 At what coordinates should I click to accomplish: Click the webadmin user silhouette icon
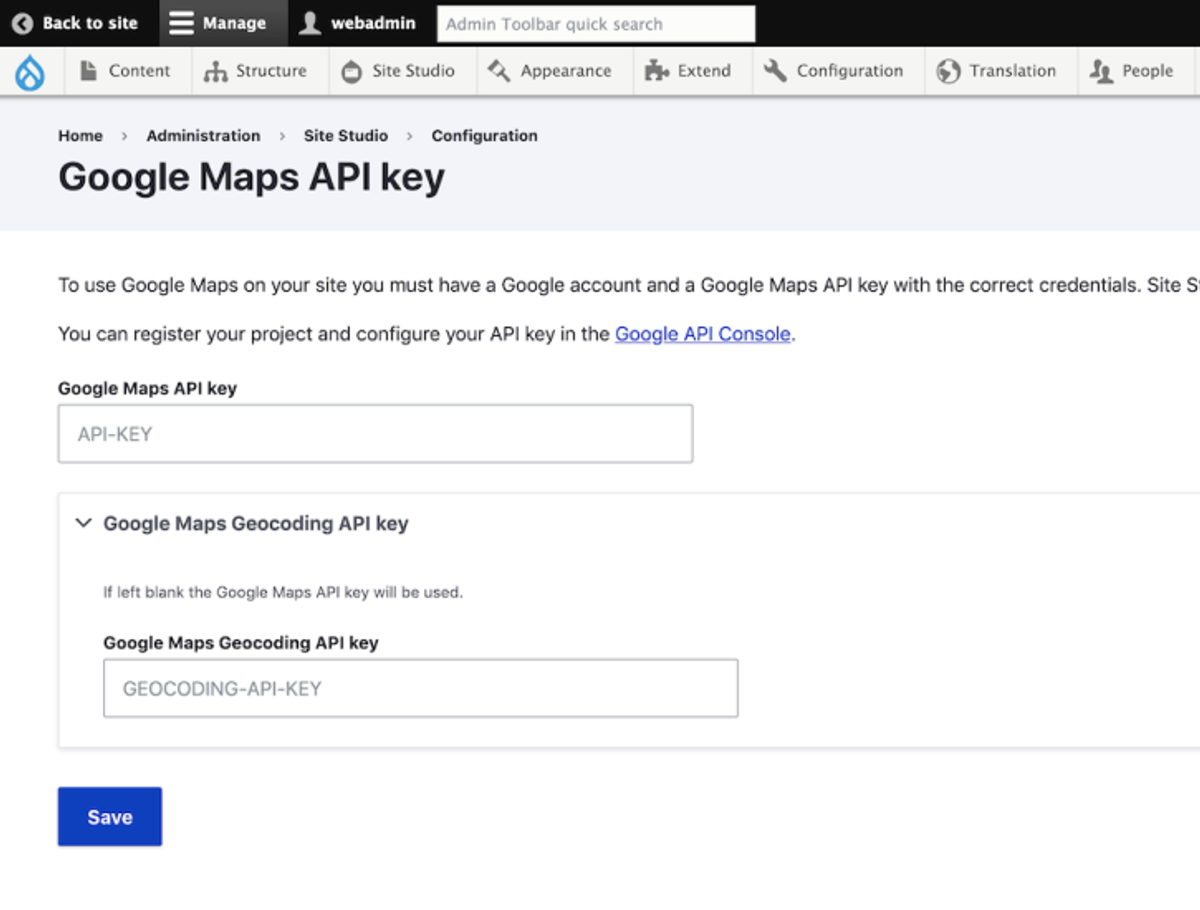pos(310,23)
